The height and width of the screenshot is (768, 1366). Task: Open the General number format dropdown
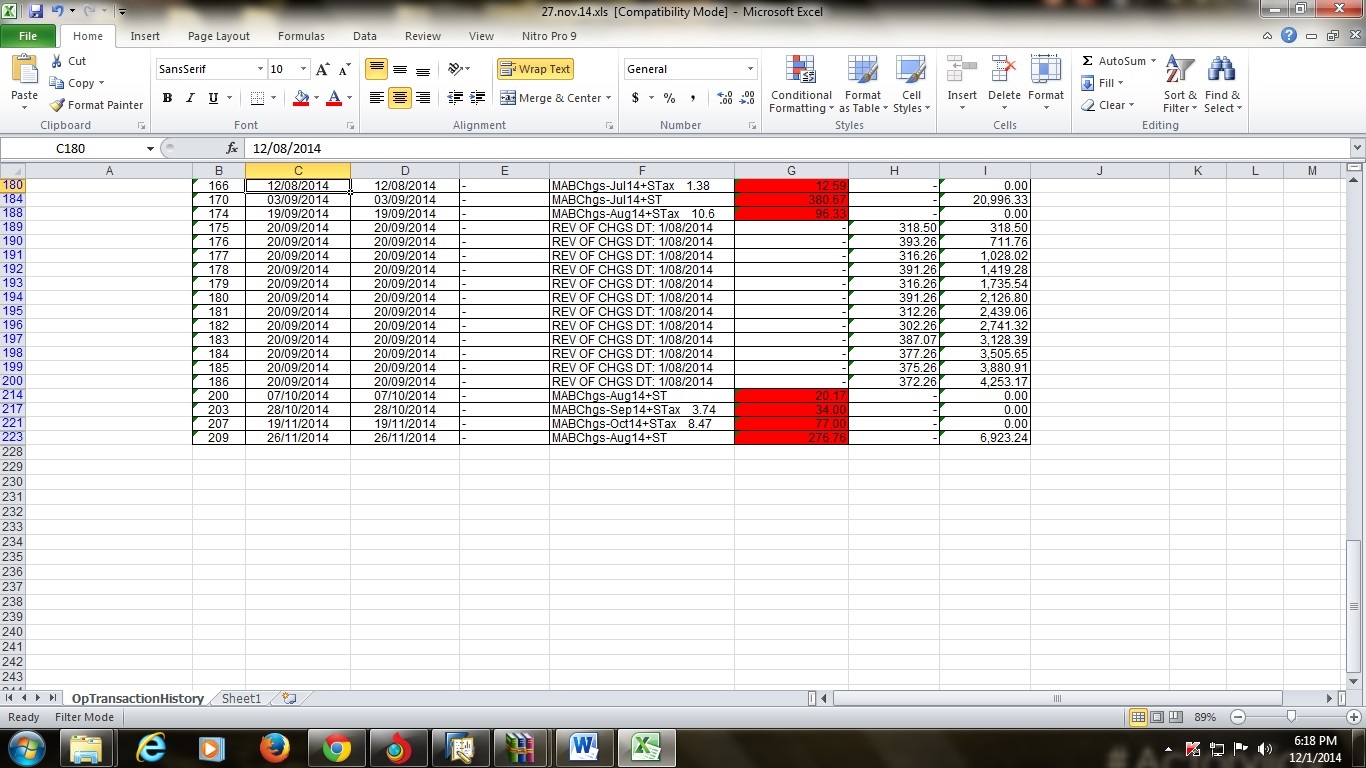click(750, 69)
